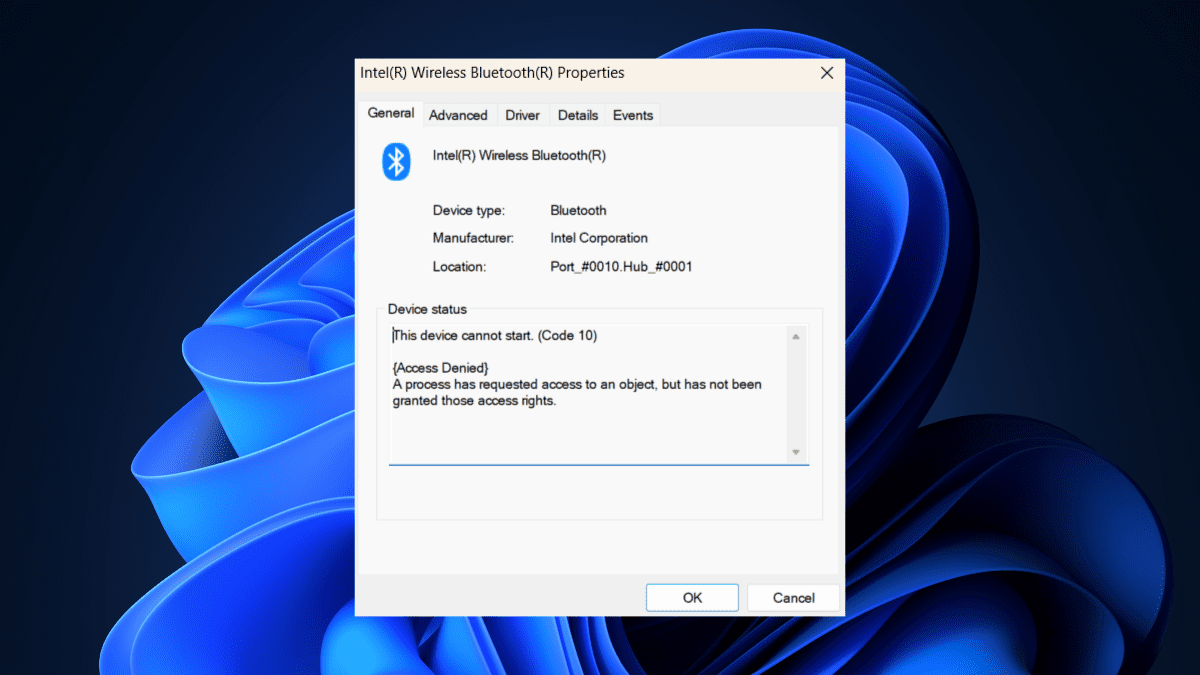Image resolution: width=1200 pixels, height=675 pixels.
Task: Click the dialog title bar text
Action: 492,73
